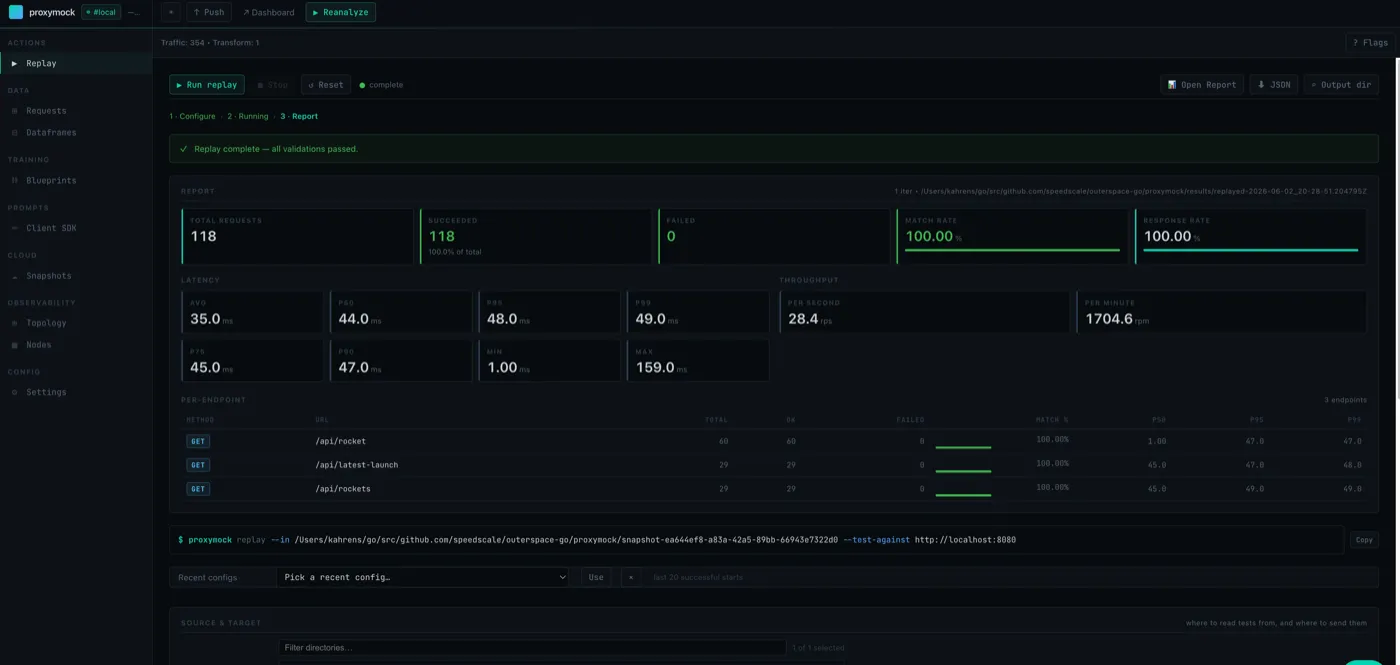The height and width of the screenshot is (665, 1400).
Task: Click the P99 latency 49.0 ms card
Action: 697,312
